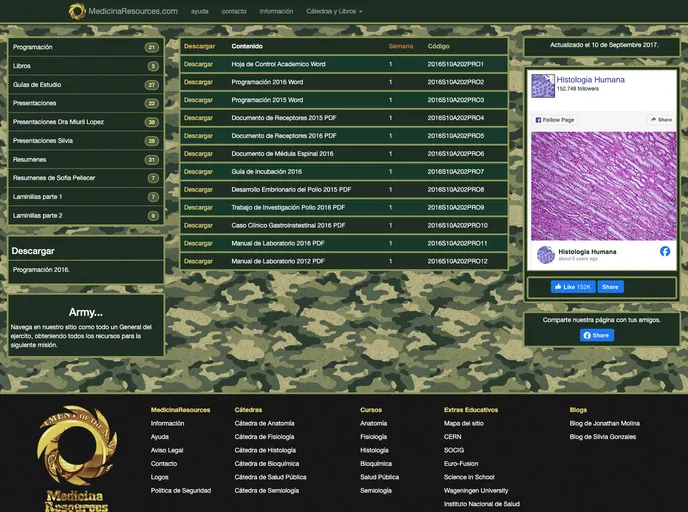This screenshot has width=688, height=512.
Task: Expand the Cátedras y Libros dropdown
Action: tap(334, 11)
